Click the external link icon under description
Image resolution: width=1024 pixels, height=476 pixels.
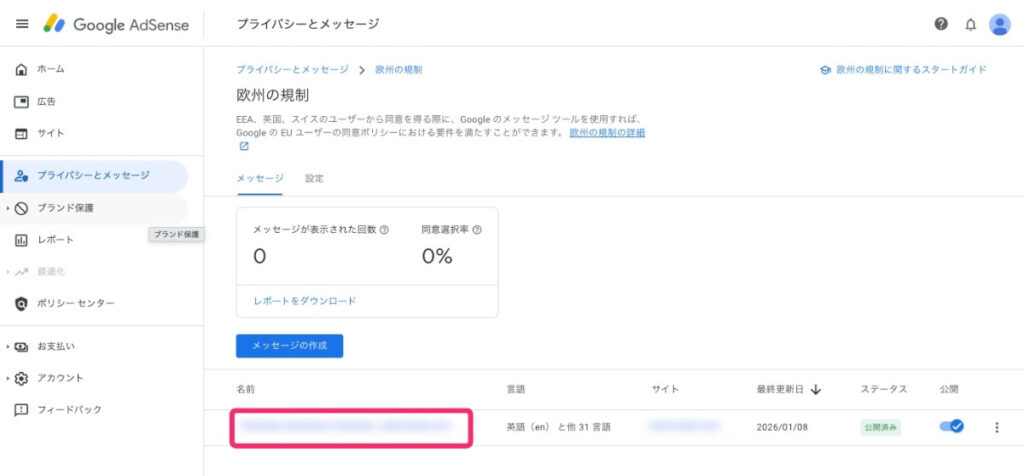(x=244, y=147)
